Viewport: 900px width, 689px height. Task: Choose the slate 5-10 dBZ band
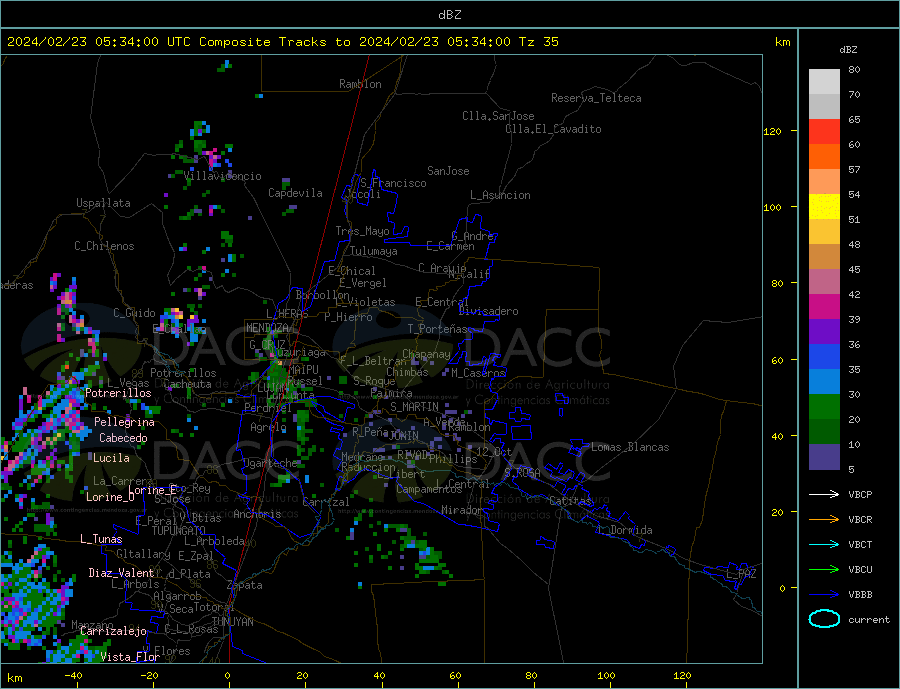click(824, 457)
